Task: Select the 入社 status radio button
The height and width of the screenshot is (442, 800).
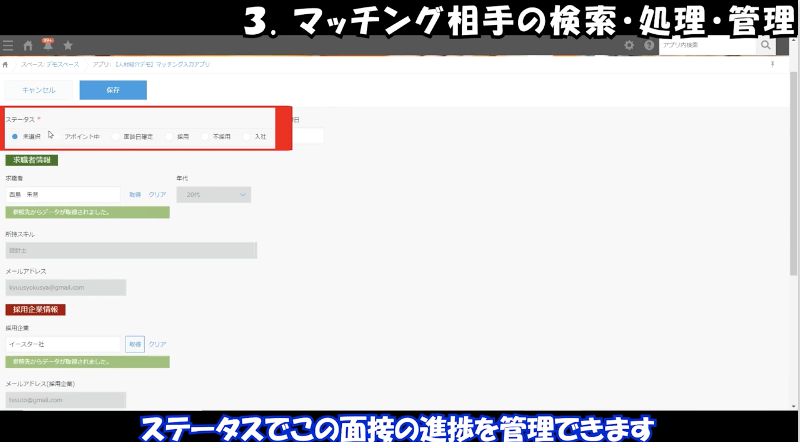Action: pyautogui.click(x=247, y=136)
